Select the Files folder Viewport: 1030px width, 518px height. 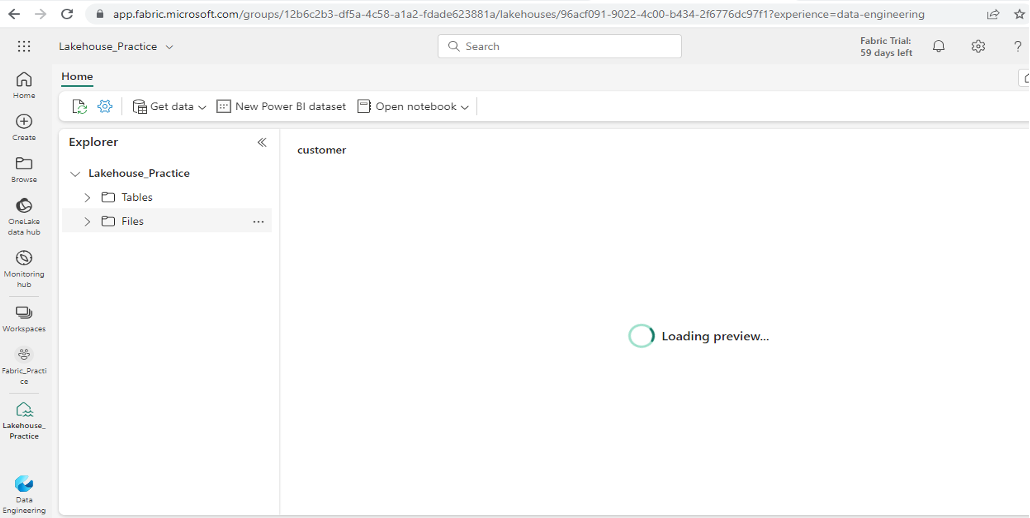click(x=132, y=222)
